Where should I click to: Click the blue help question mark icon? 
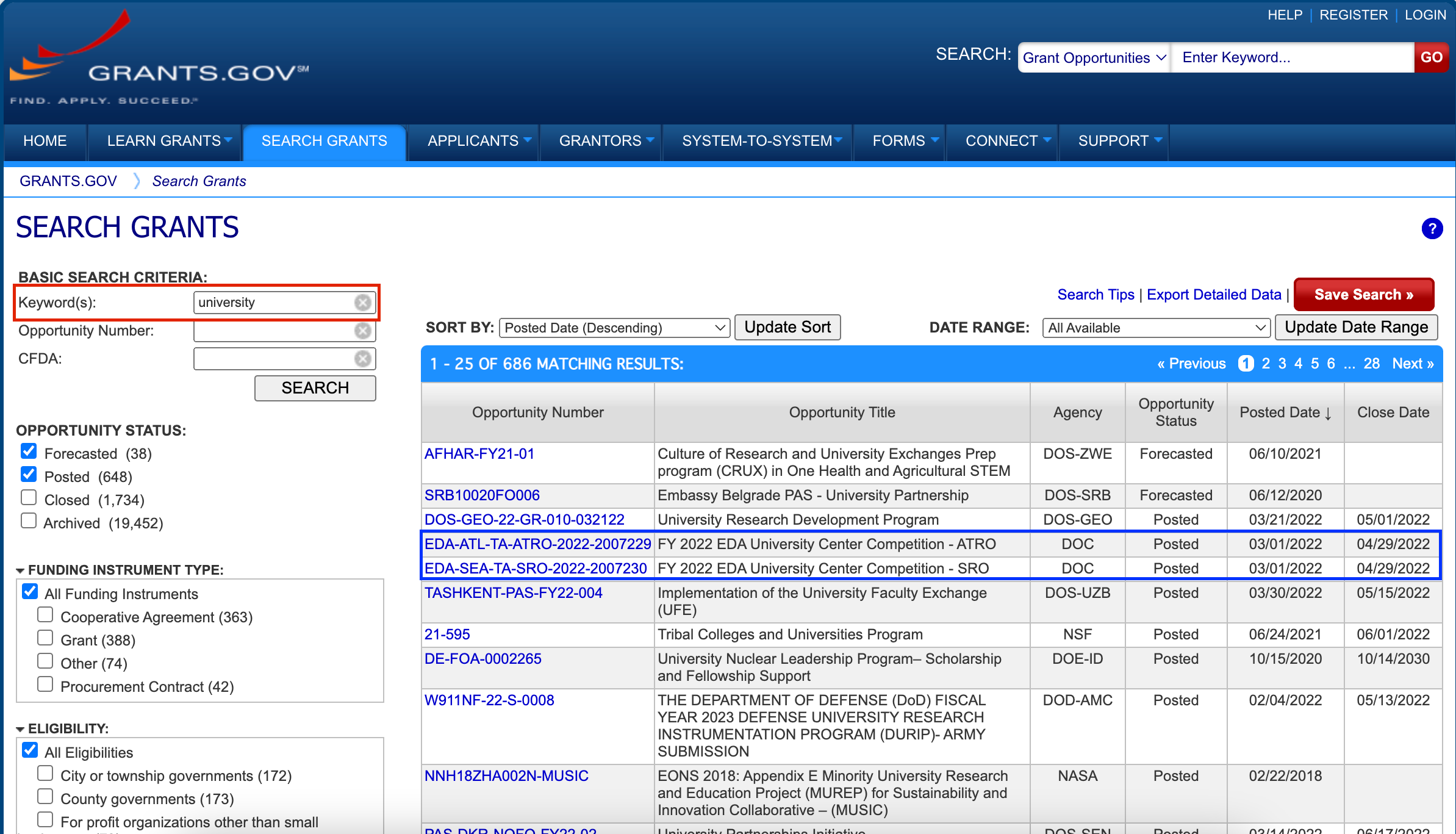[1432, 229]
